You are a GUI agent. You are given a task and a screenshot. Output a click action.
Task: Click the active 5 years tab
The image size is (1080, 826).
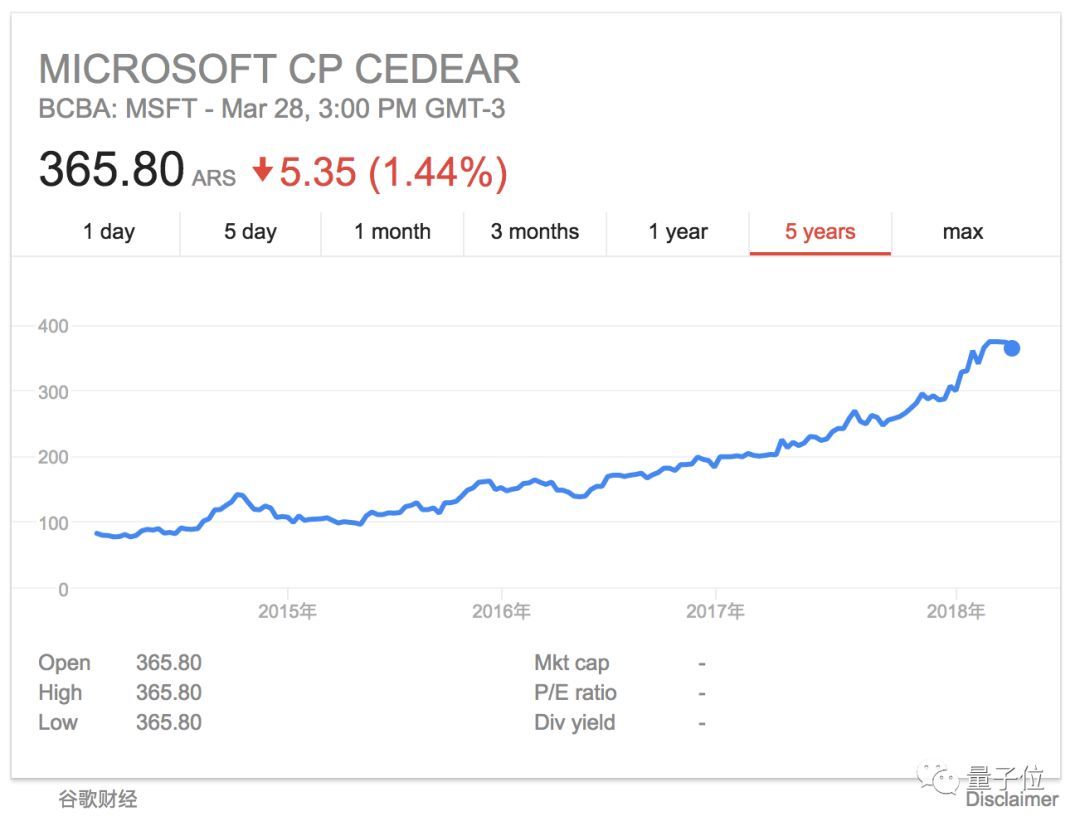coord(820,232)
